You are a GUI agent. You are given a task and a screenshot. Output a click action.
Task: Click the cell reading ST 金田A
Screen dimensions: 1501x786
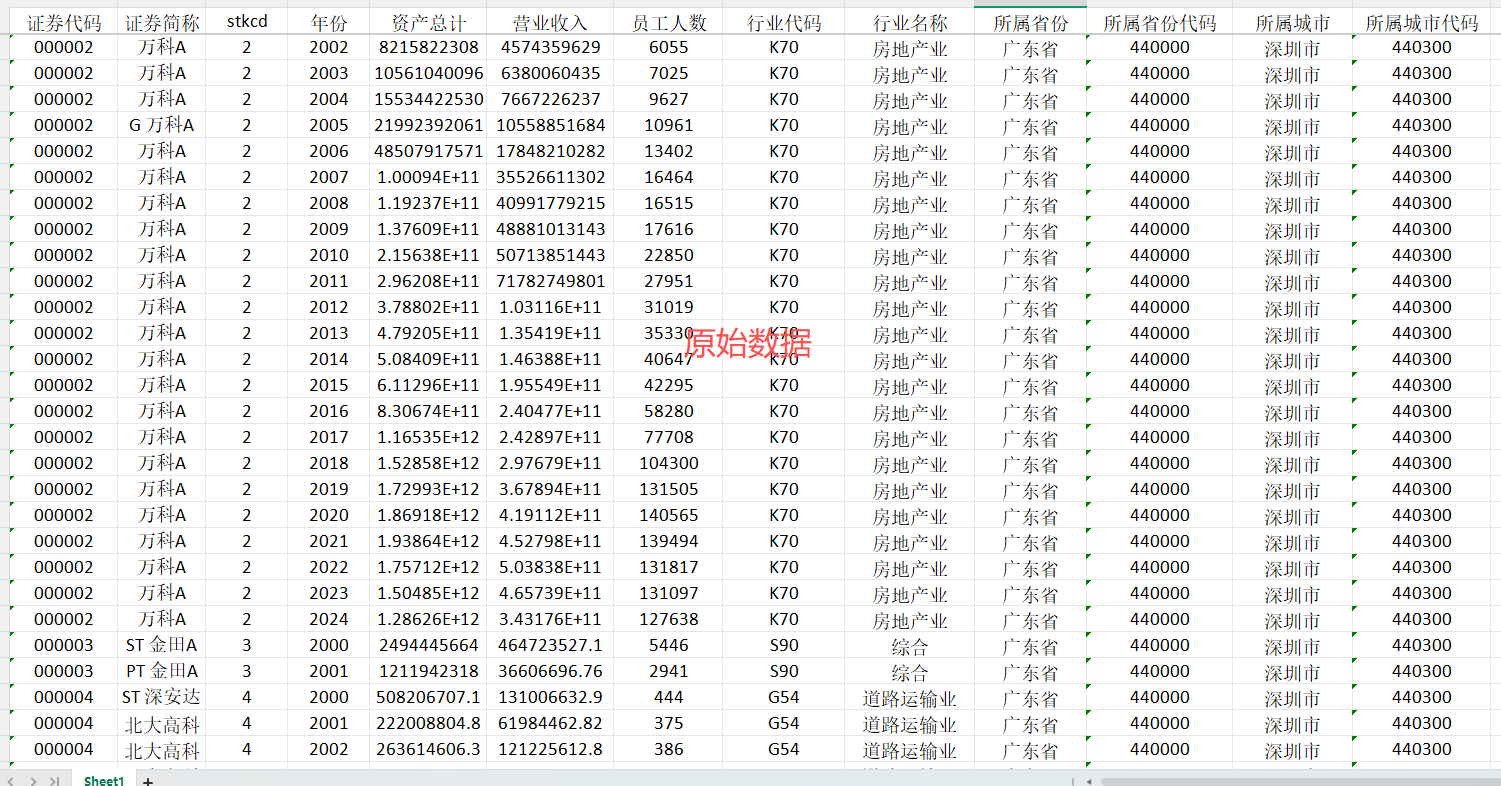162,645
